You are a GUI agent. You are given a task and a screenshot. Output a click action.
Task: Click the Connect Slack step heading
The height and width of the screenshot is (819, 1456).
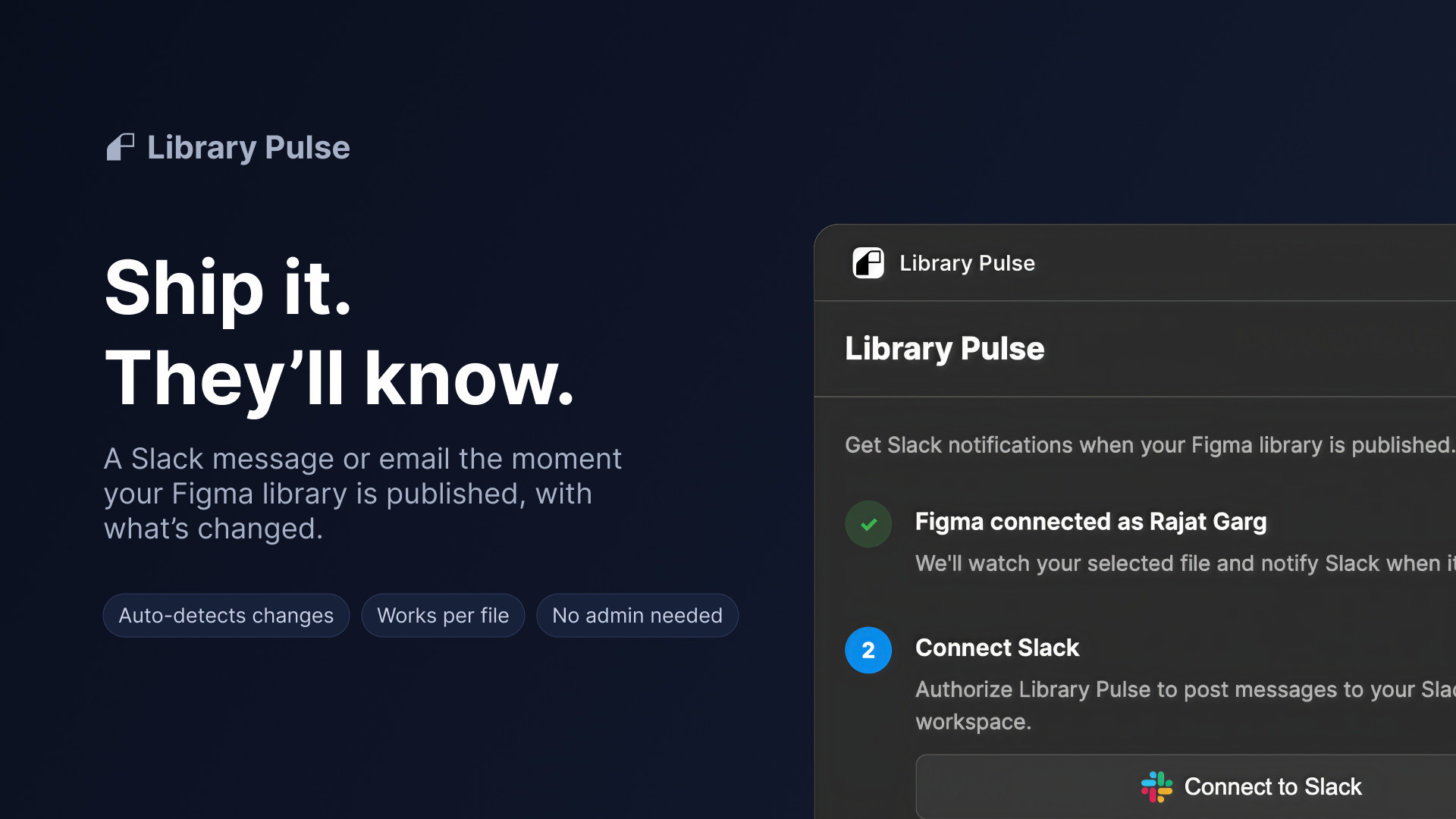(x=997, y=648)
